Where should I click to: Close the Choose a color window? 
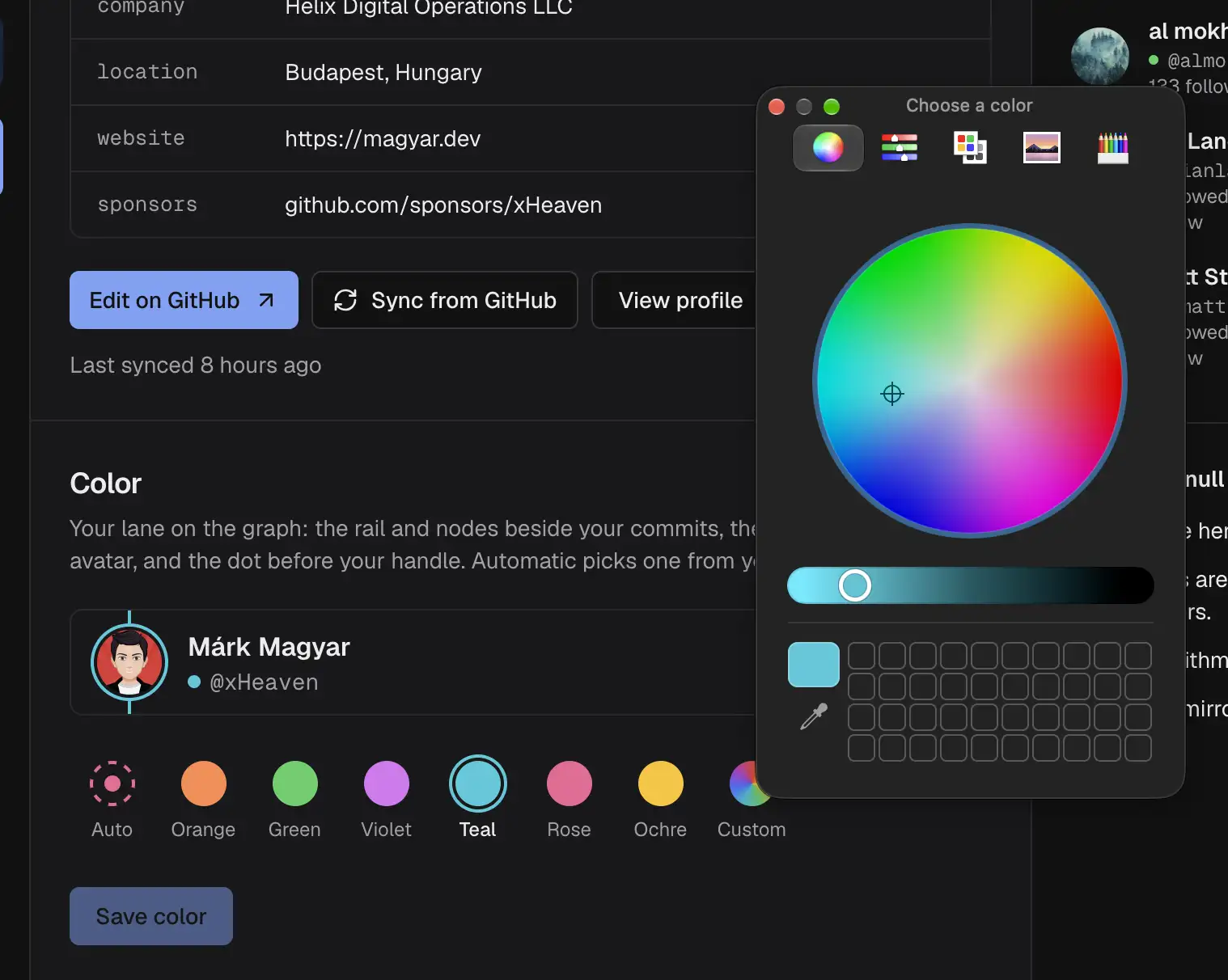pyautogui.click(x=777, y=107)
